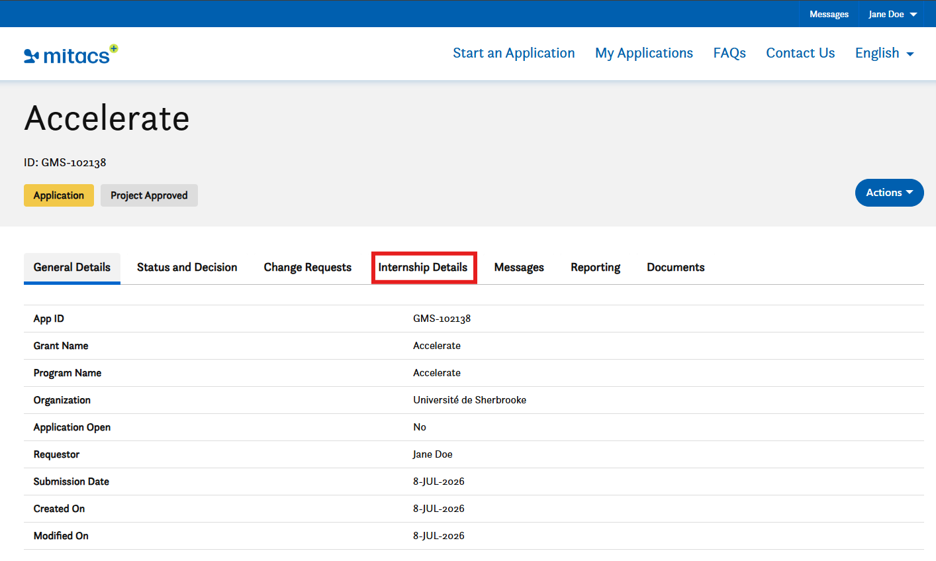Click the ID: GMS-102138 text under heading
Image resolution: width=936 pixels, height=561 pixels.
pyautogui.click(x=65, y=162)
